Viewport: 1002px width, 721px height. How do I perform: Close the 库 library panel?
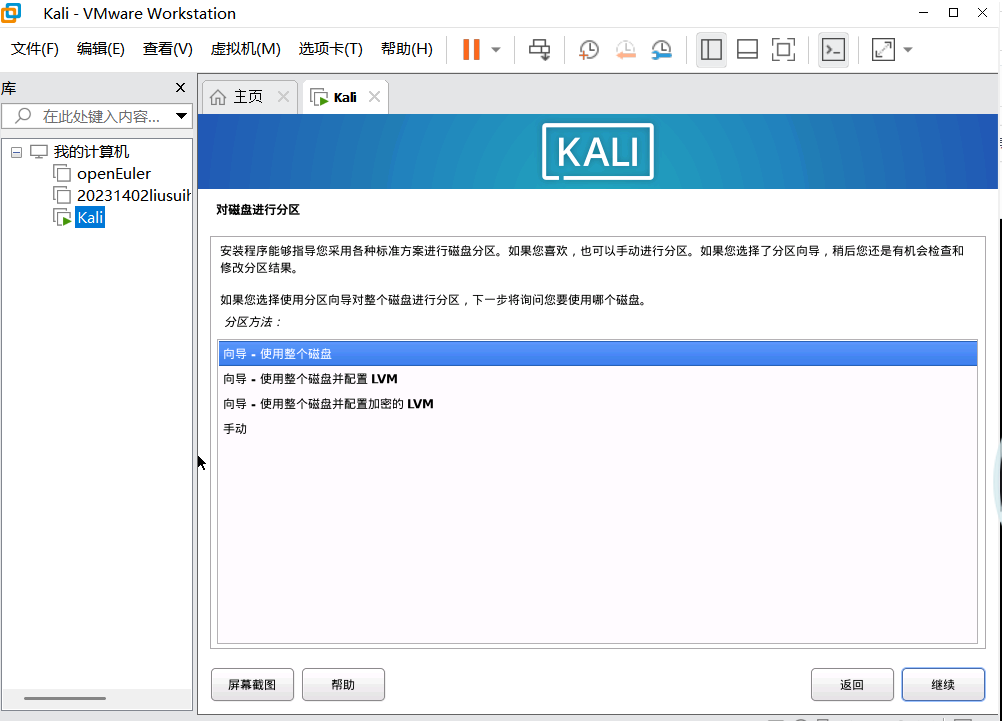180,88
